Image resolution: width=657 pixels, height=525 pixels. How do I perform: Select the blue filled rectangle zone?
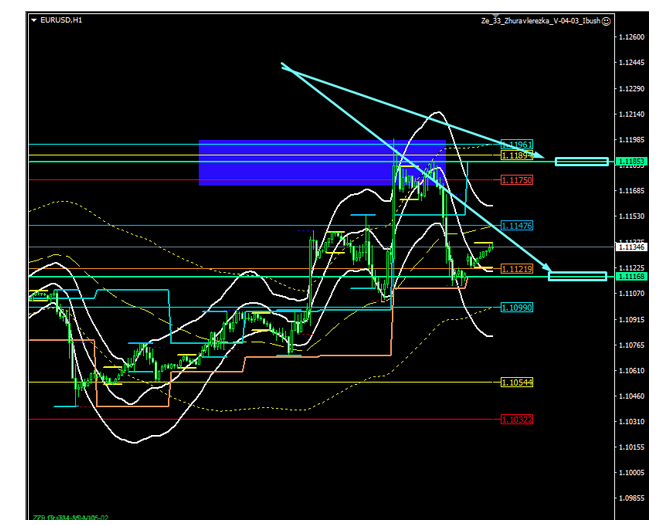pos(321,162)
